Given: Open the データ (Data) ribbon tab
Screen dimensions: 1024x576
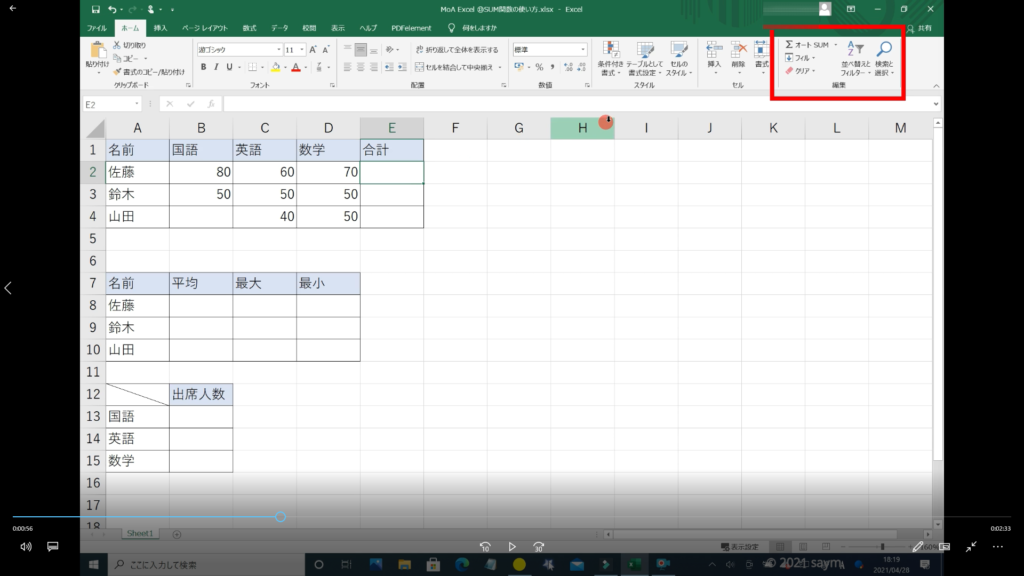Looking at the screenshot, I should pos(279,28).
